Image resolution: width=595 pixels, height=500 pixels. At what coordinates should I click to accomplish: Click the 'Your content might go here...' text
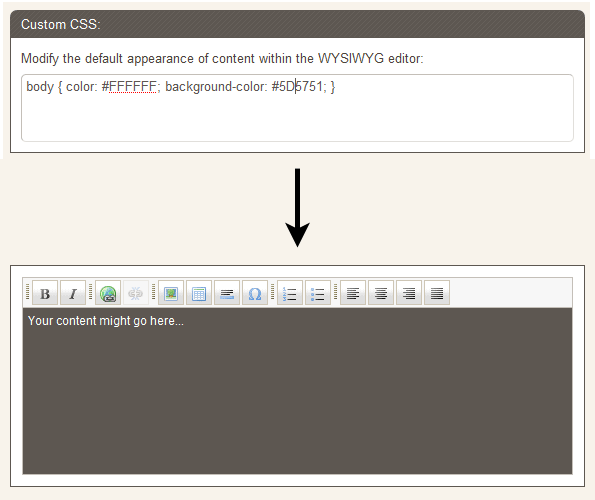106,321
